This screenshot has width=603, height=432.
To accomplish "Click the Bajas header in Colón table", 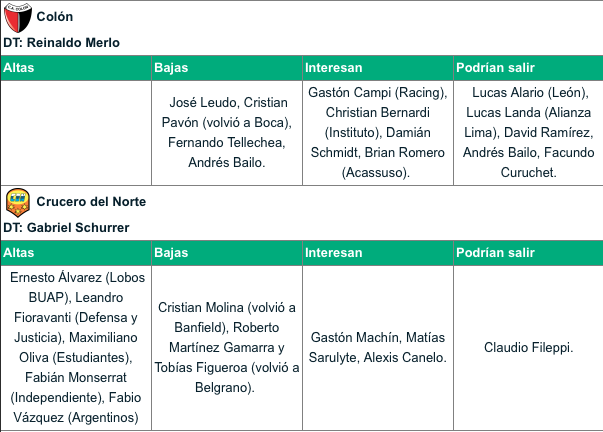I will click(227, 68).
